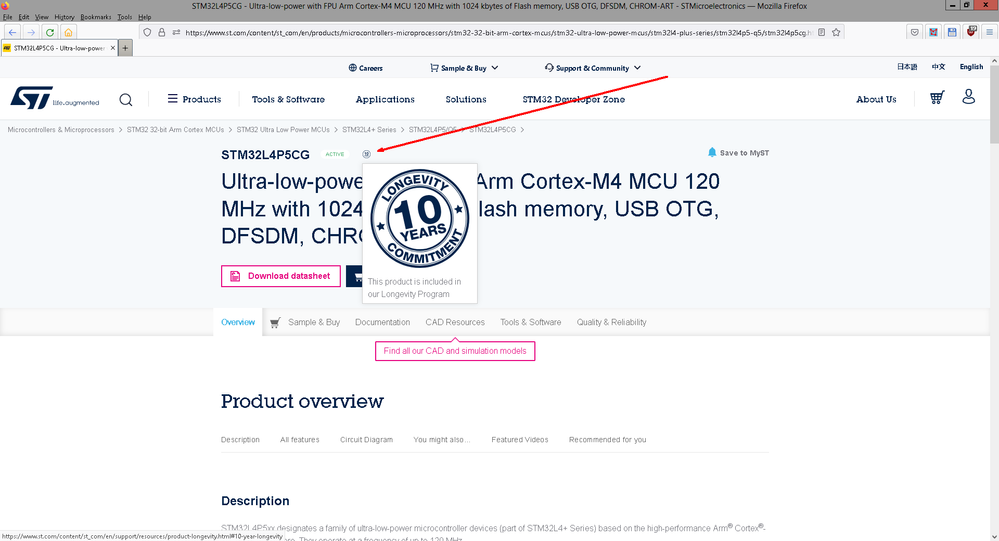Open the Firefox Bookmarks menu
This screenshot has width=999, height=541.
pos(97,17)
